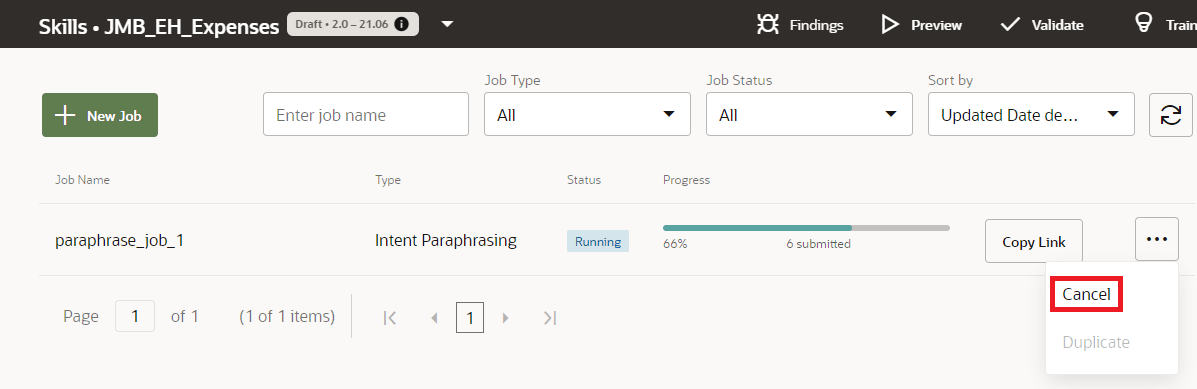Select Duplicate from the job menu
This screenshot has width=1197, height=389.
point(1095,342)
